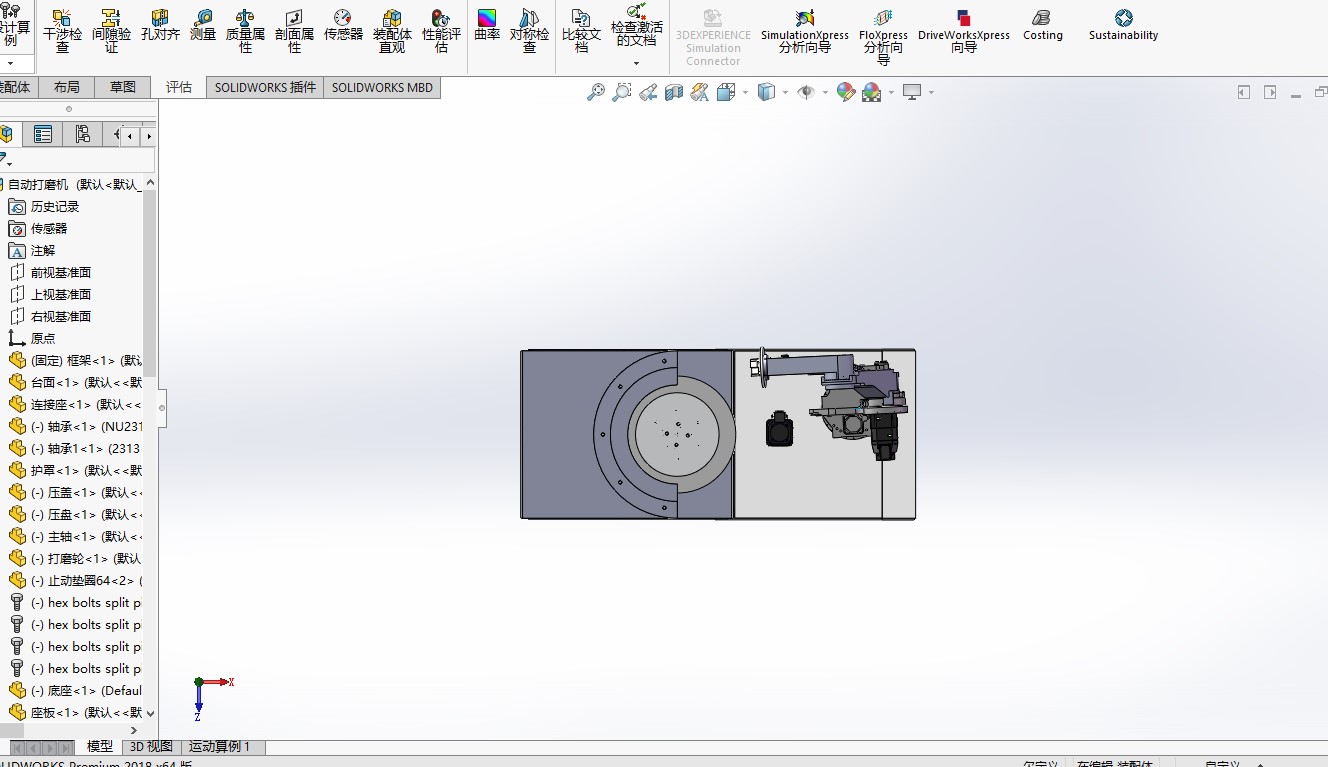Launch SimulationXpress analysis wizard
The width and height of the screenshot is (1328, 767).
click(804, 31)
